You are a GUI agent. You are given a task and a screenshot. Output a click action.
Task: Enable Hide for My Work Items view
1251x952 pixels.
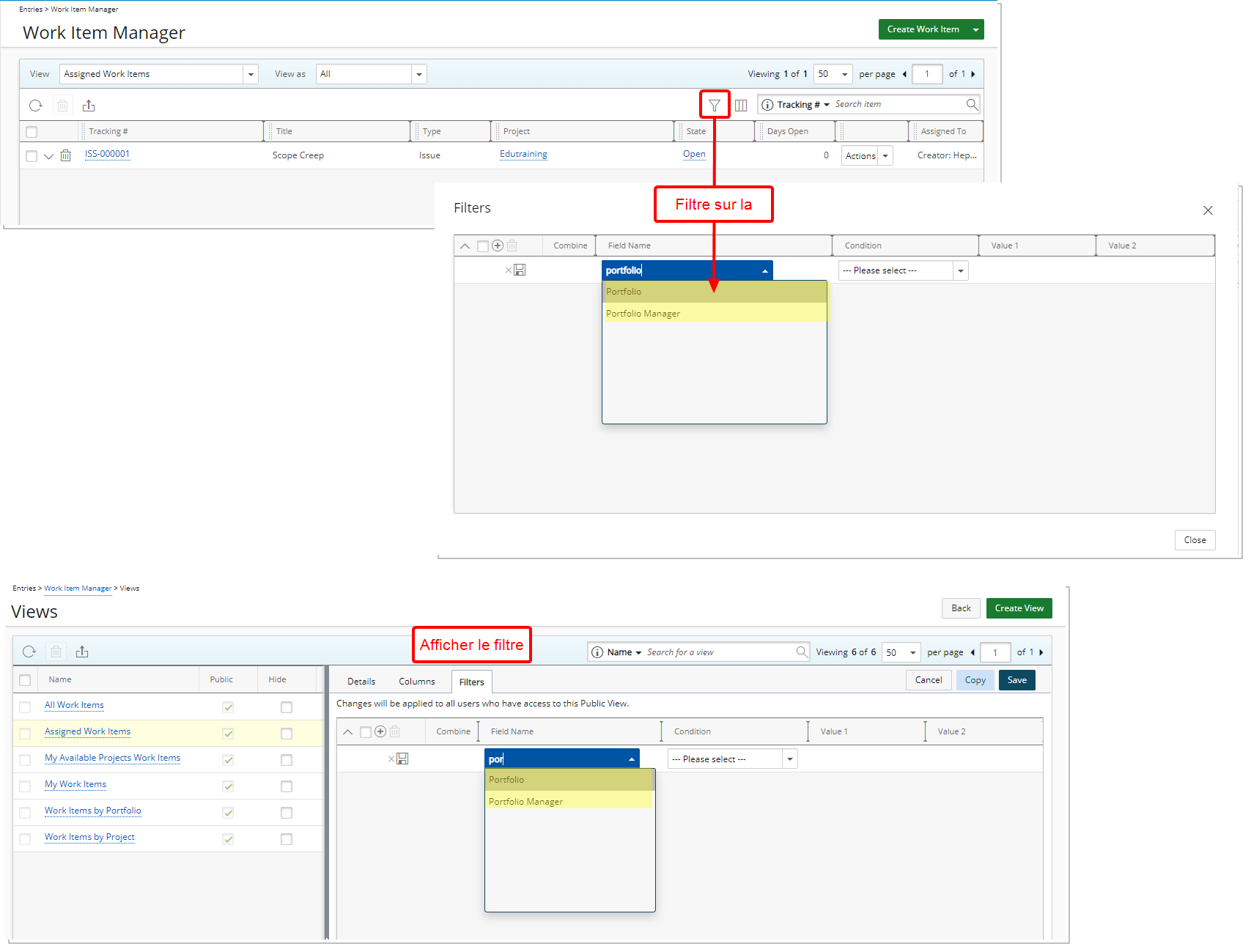coord(286,786)
